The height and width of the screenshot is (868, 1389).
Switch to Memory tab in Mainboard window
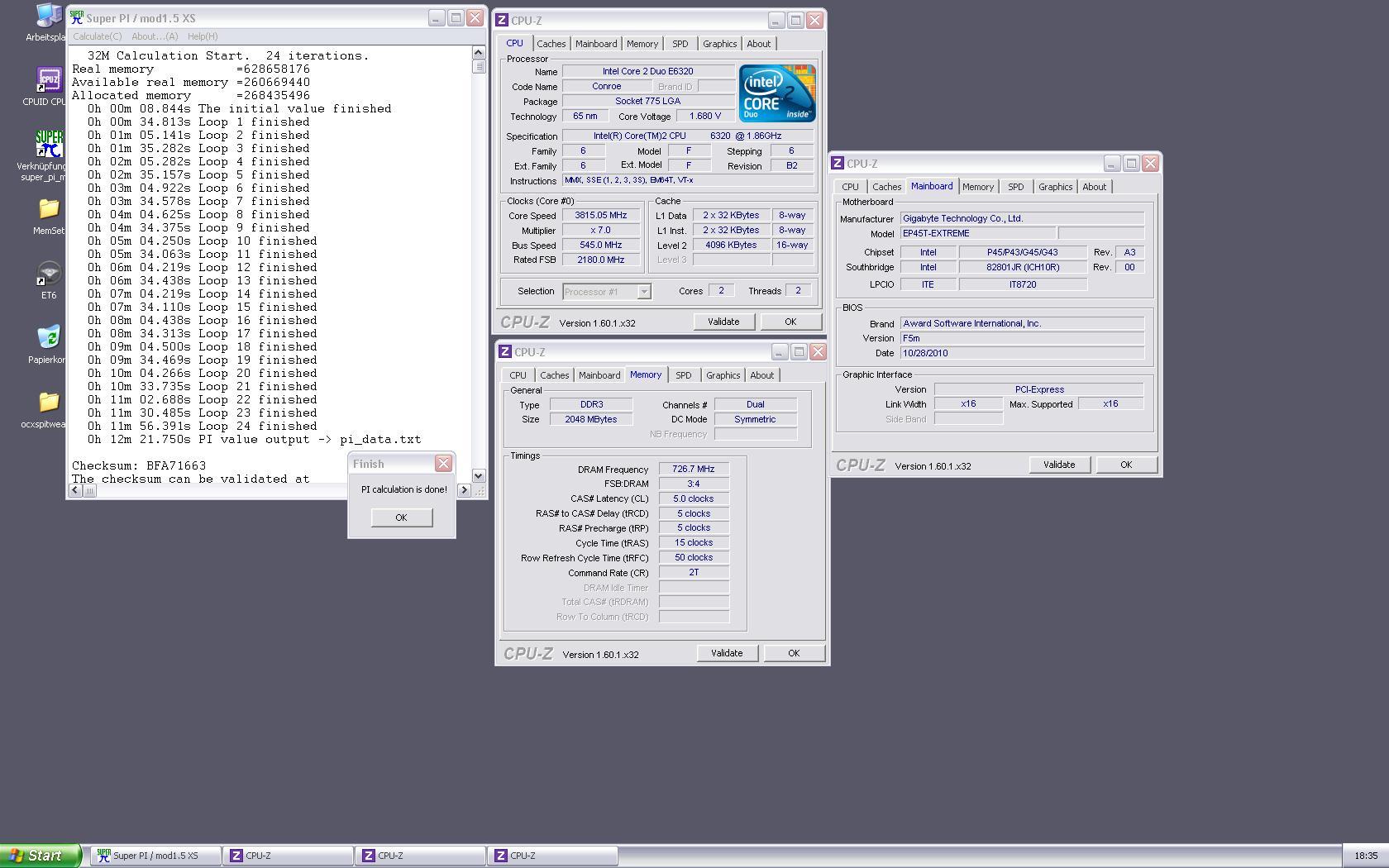[978, 187]
